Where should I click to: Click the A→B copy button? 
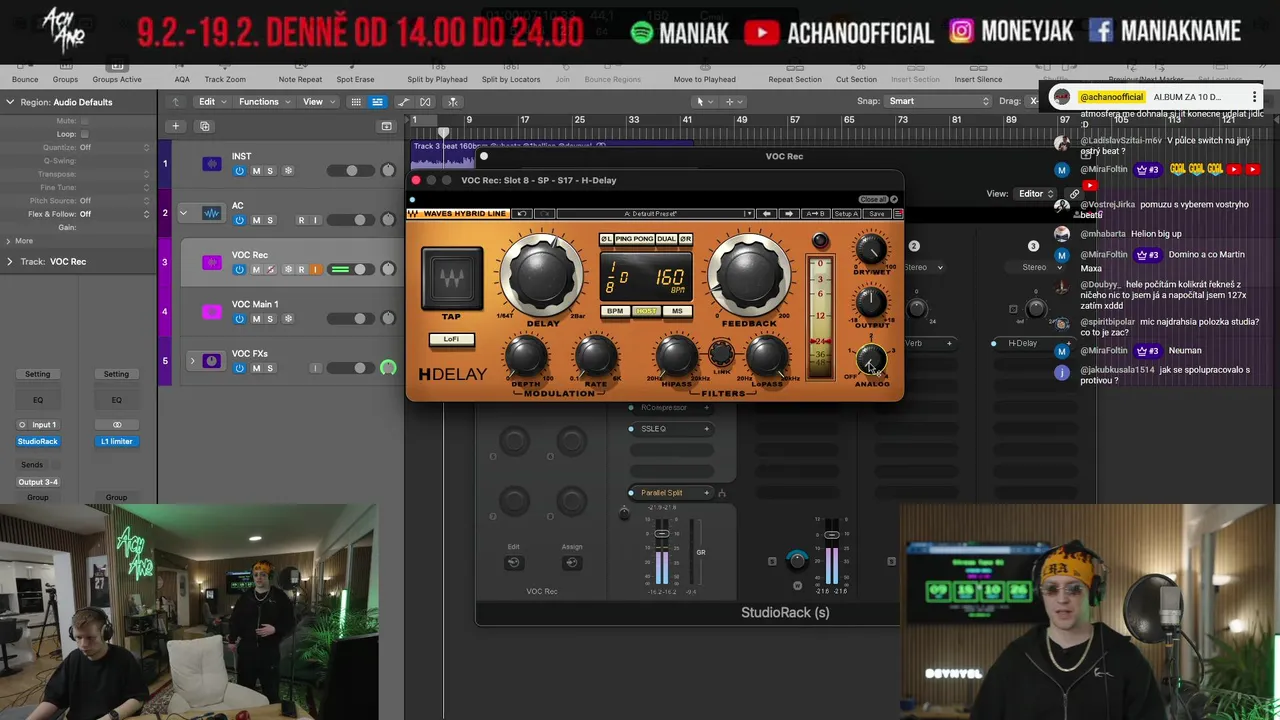tap(816, 214)
